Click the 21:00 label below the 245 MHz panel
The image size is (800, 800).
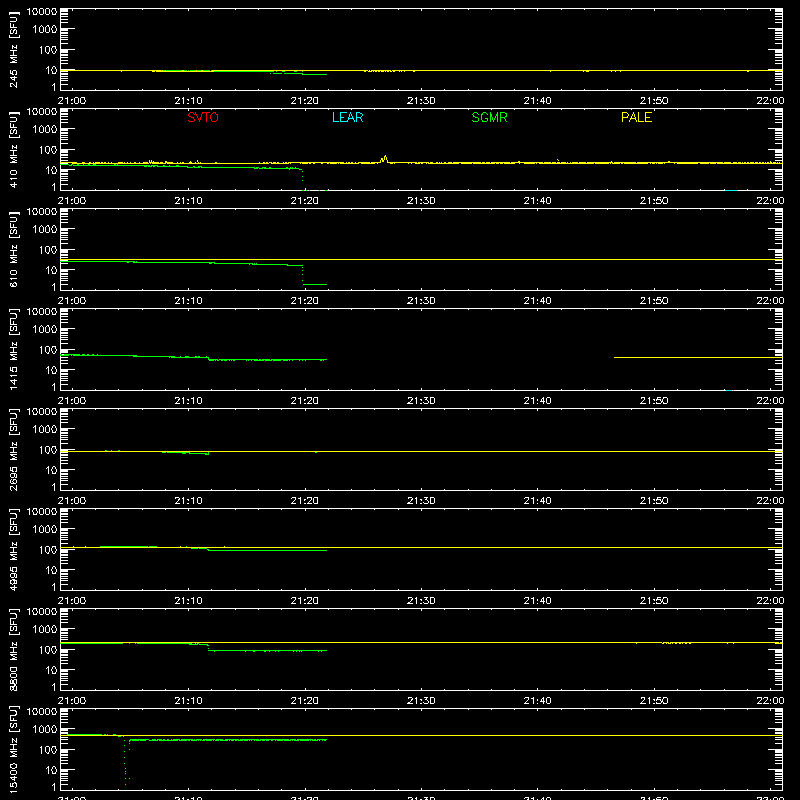72,101
